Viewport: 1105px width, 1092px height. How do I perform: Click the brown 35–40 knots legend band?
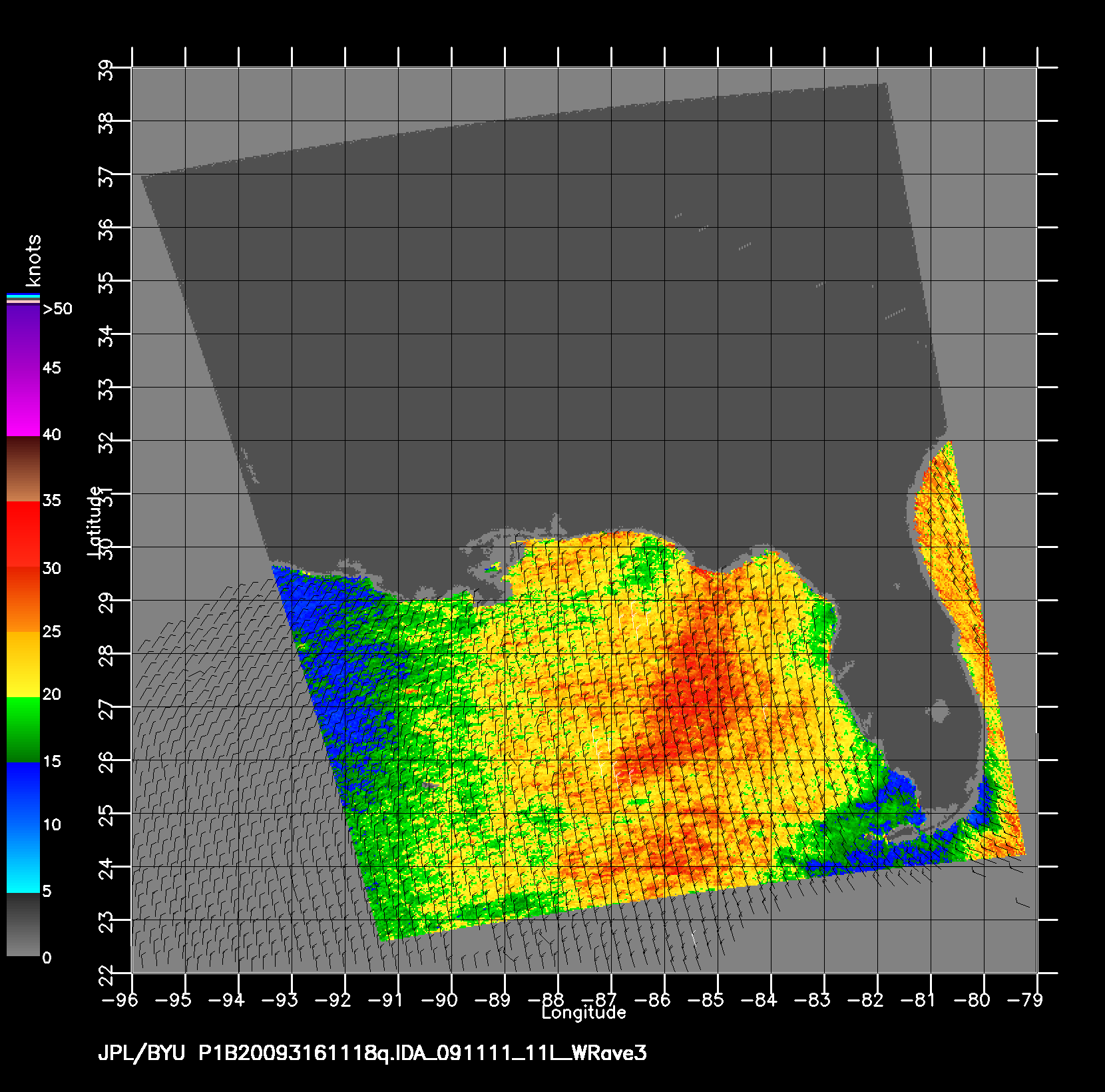coord(23,469)
